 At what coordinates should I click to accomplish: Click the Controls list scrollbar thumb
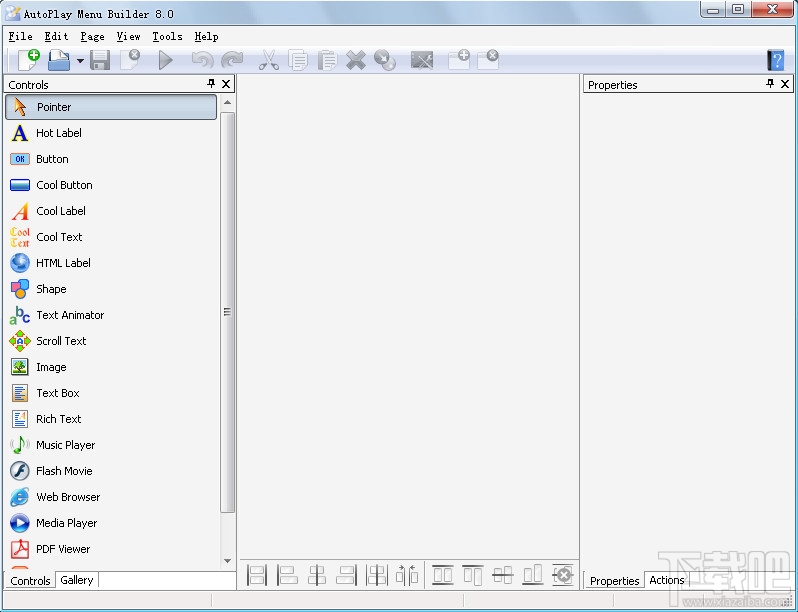coord(227,312)
